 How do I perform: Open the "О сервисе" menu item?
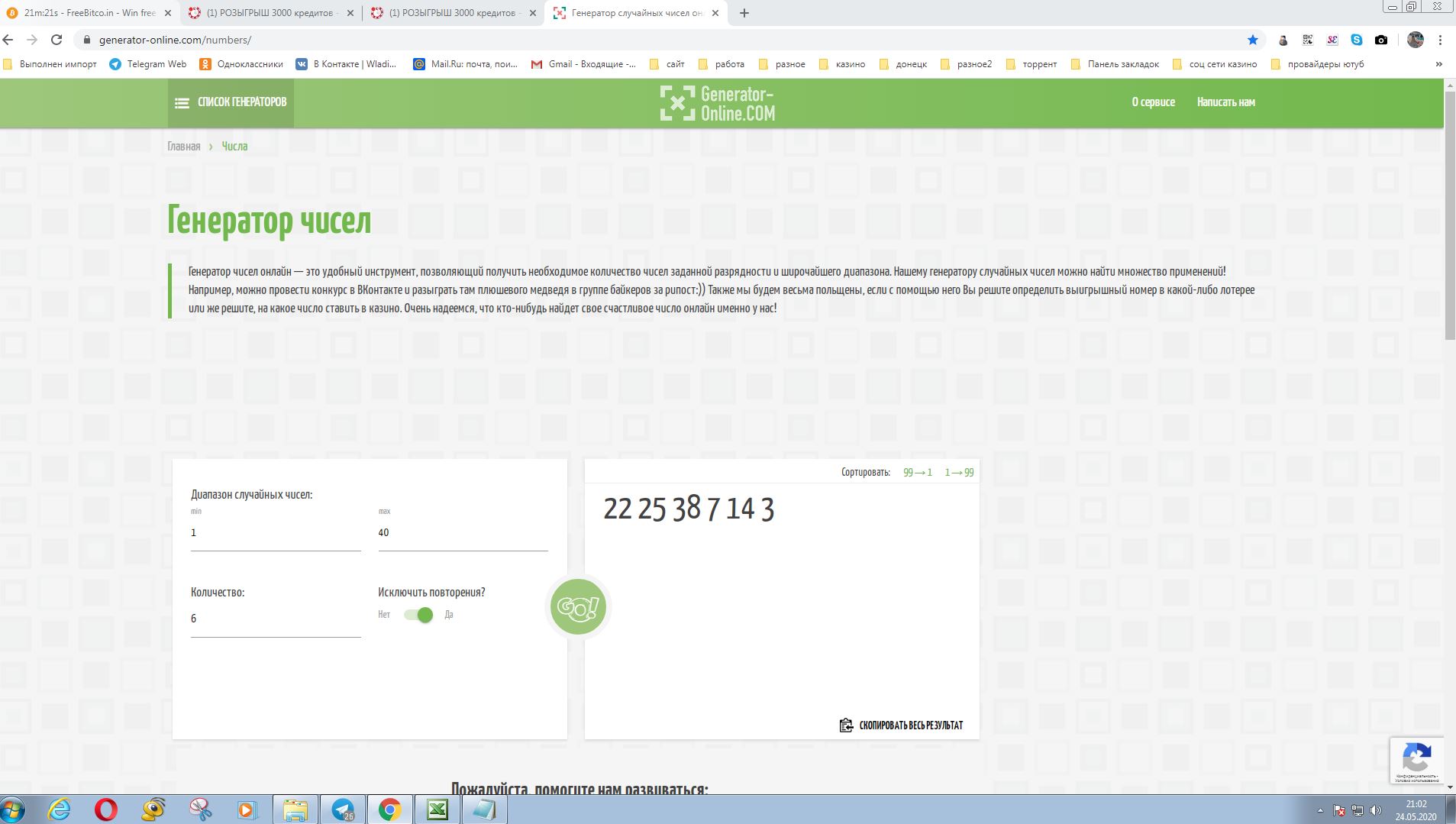coord(1153,102)
